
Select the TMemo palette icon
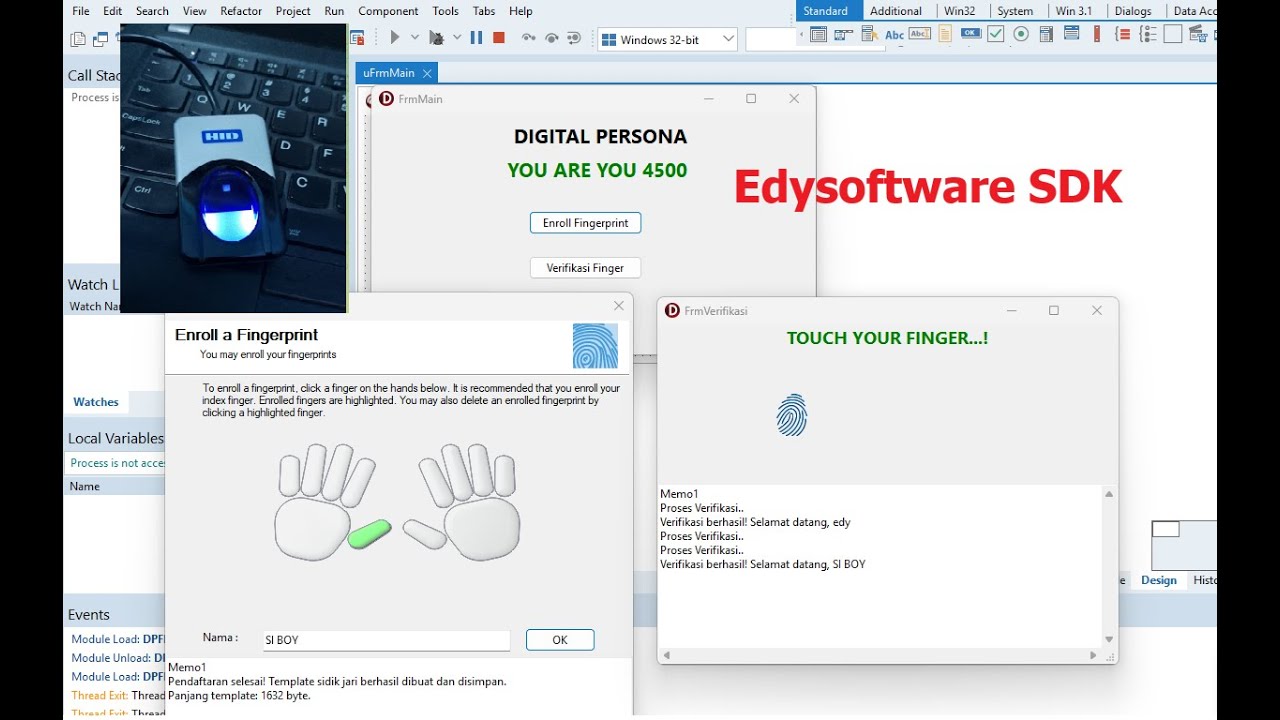(945, 34)
